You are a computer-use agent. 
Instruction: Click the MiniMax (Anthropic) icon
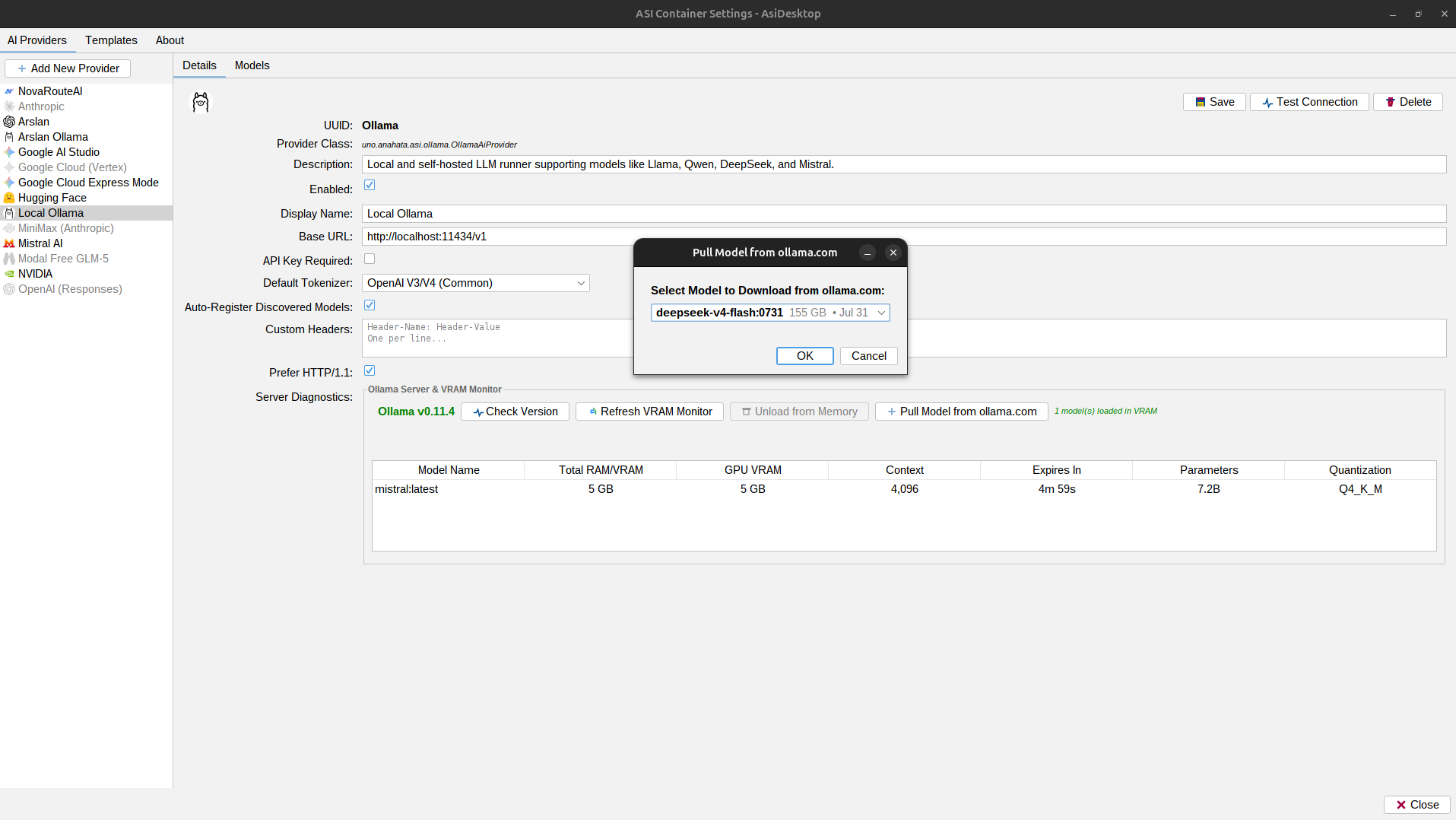click(x=9, y=228)
